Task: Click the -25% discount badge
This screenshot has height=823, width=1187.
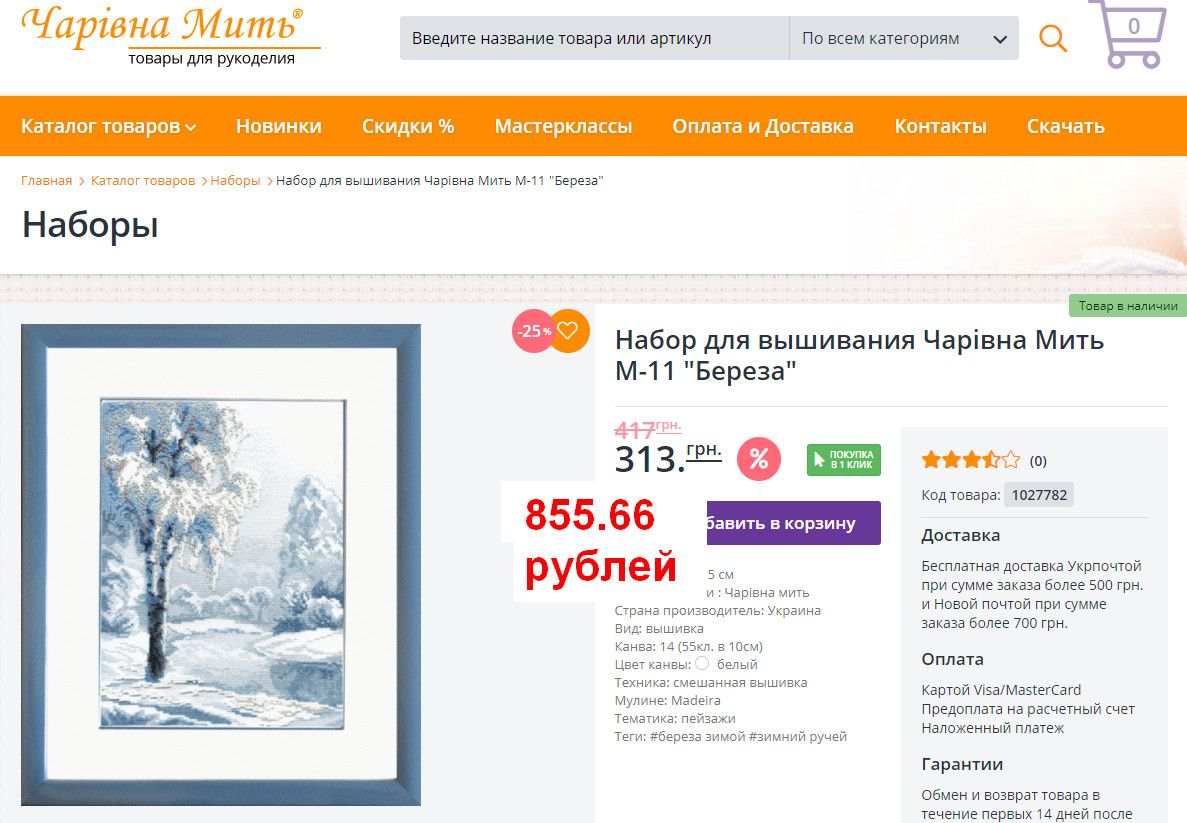Action: (x=532, y=332)
